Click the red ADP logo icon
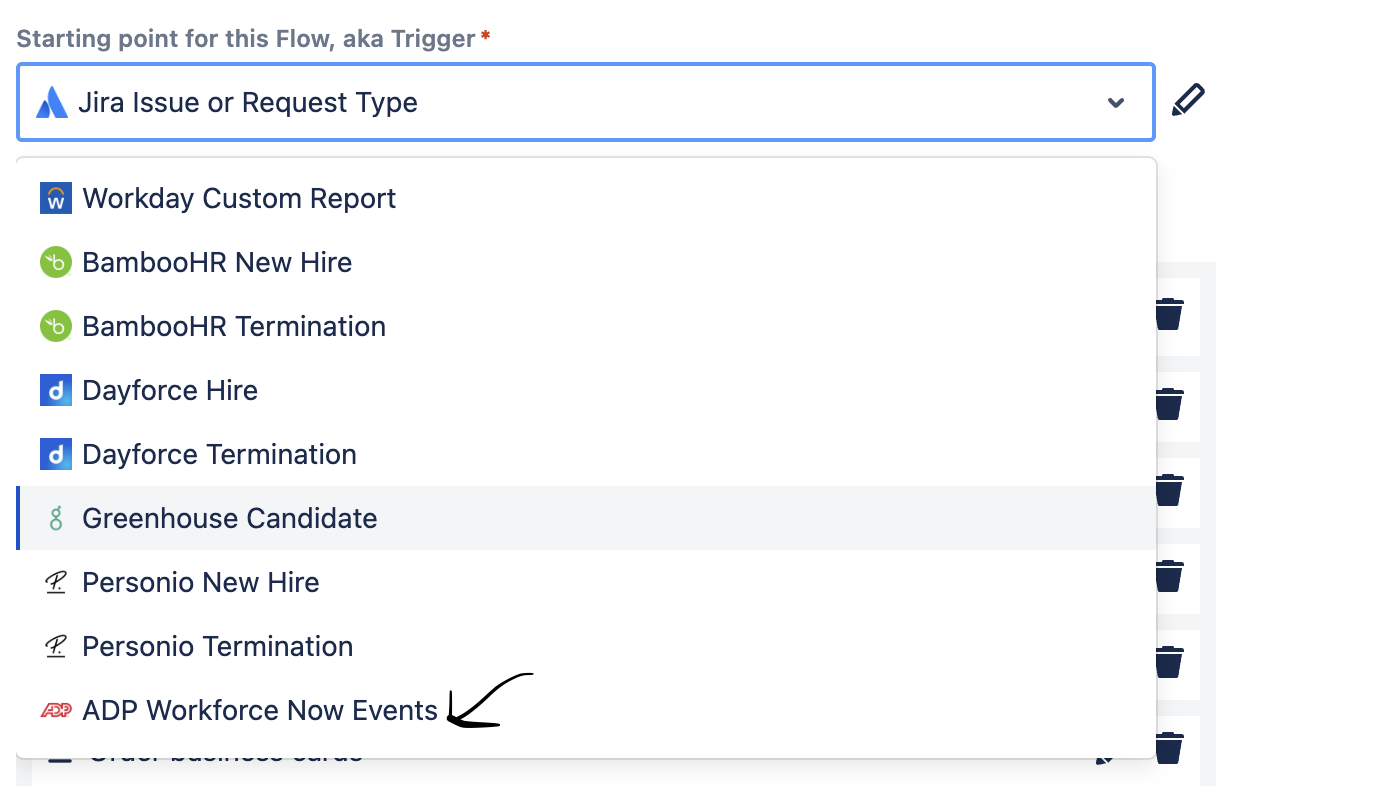 (56, 710)
